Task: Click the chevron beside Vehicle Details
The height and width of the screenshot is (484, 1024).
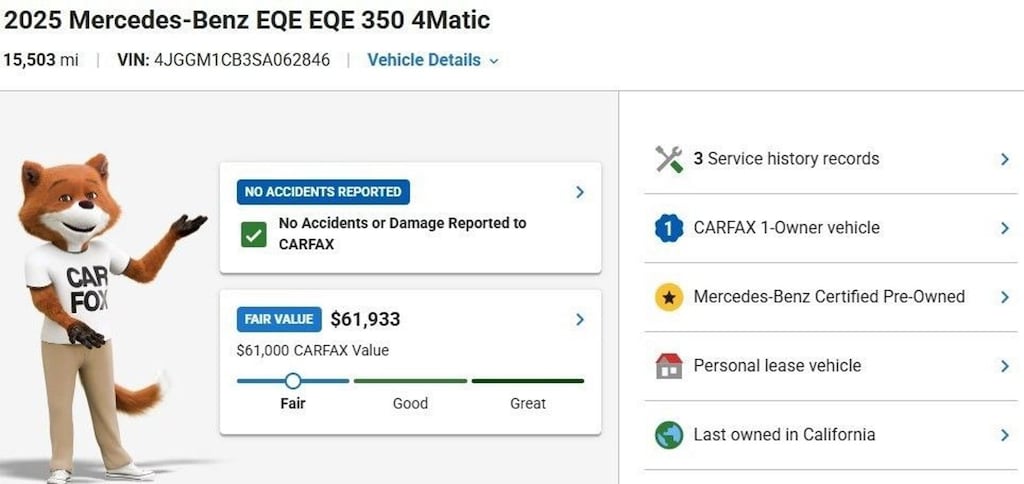Action: pyautogui.click(x=494, y=61)
